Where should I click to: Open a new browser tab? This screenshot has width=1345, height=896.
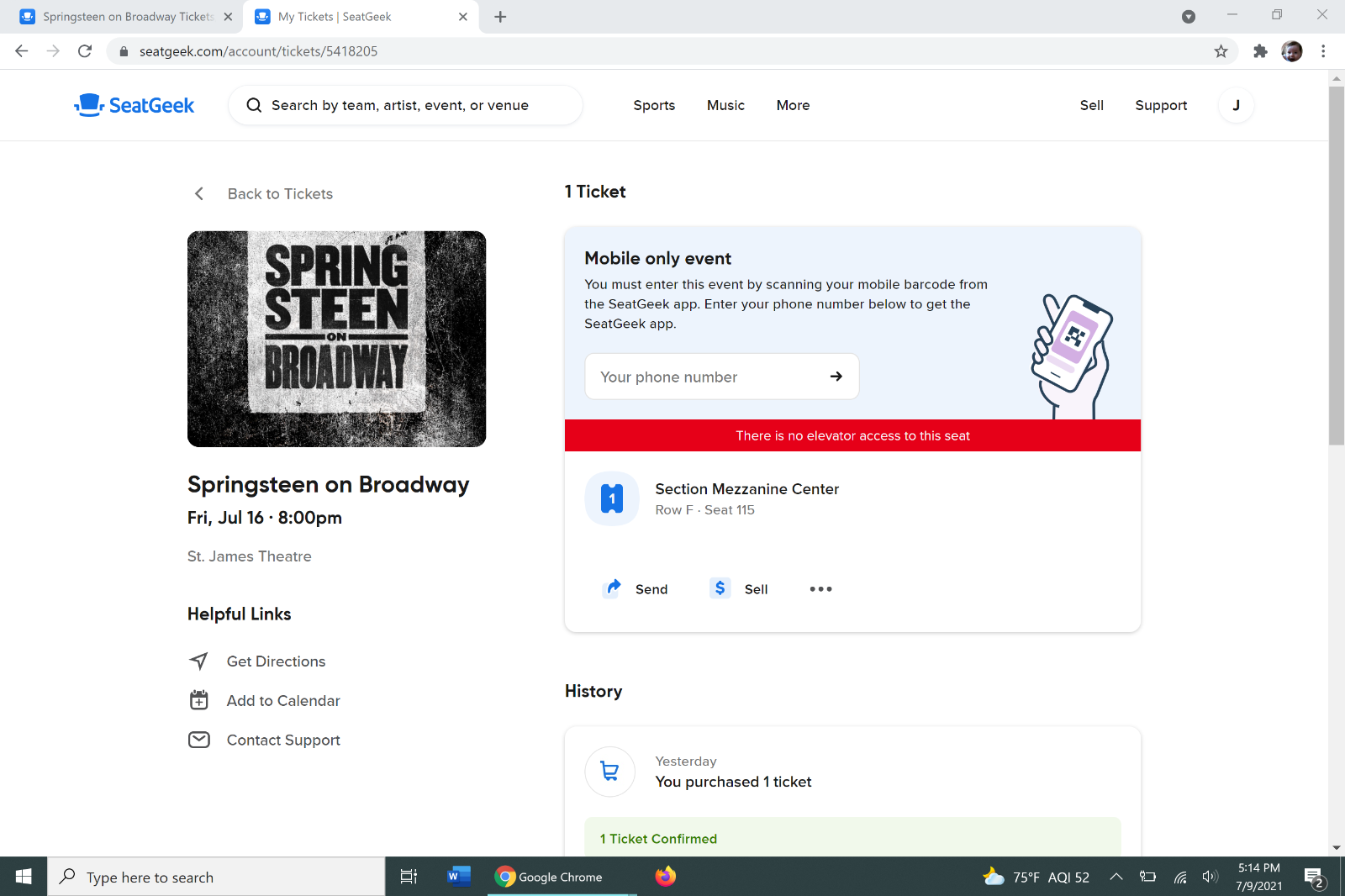[500, 17]
